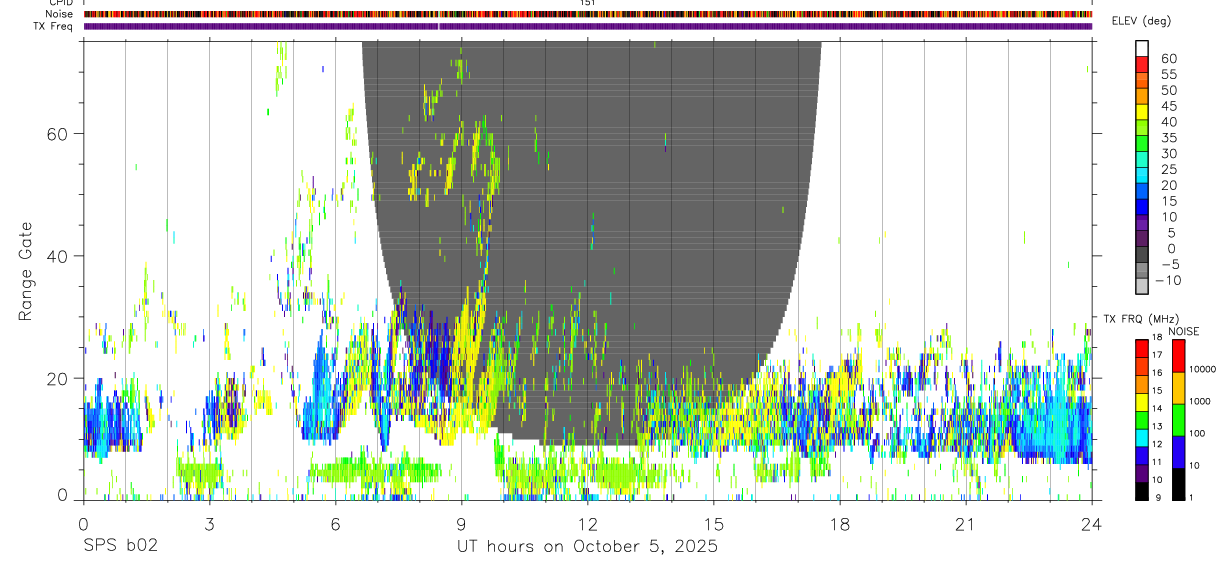1228x567 pixels.
Task: Click the ELEV color bar label "−10"
Action: 1166,280
